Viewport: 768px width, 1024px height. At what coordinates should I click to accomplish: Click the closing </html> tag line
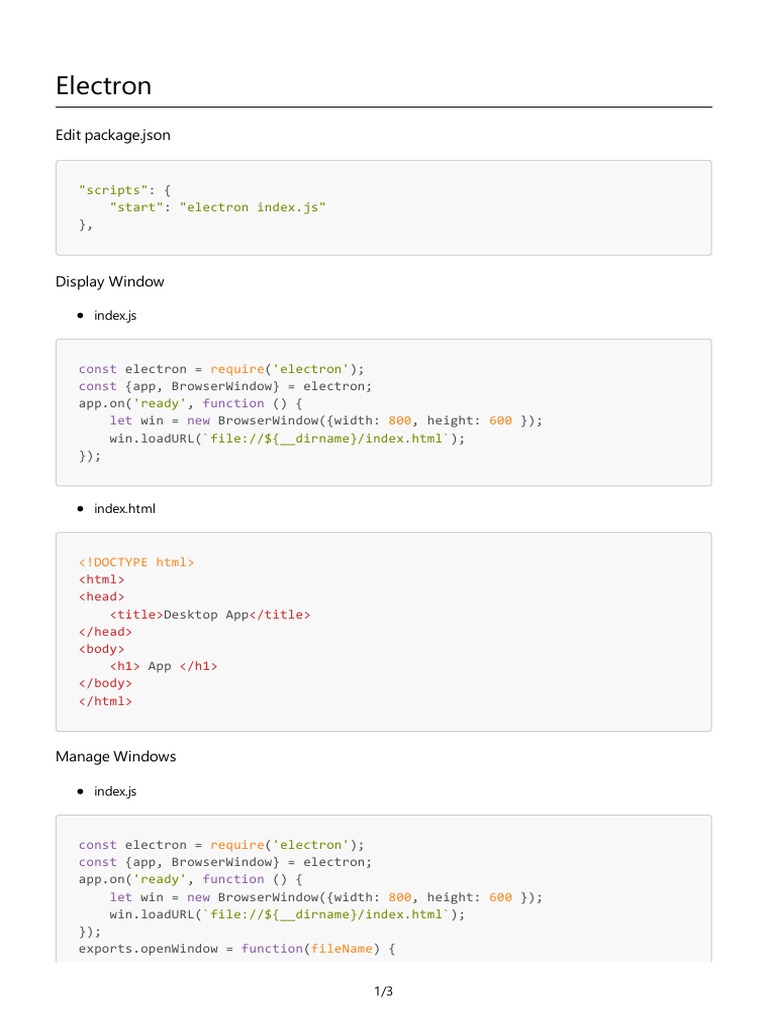pyautogui.click(x=105, y=701)
